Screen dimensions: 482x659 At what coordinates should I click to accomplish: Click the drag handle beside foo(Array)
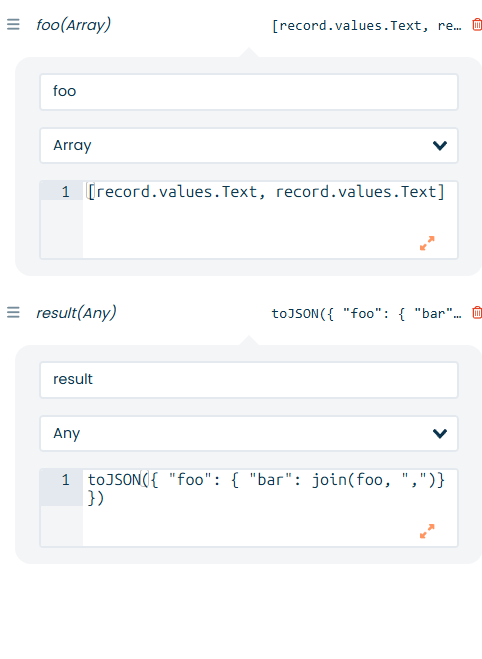tap(13, 24)
